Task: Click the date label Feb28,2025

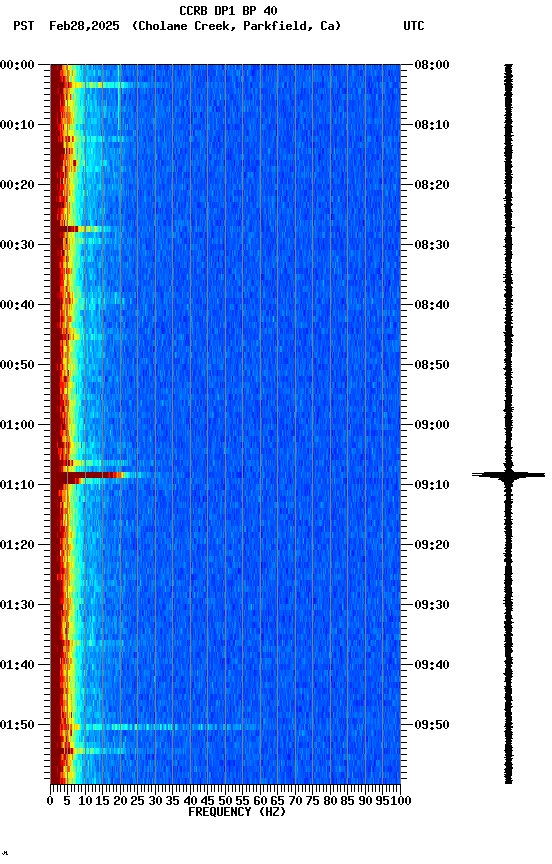Action: (84, 26)
